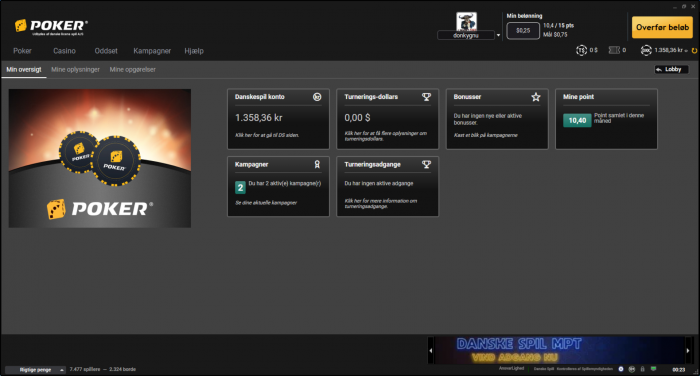
Task: Expand the Rigtige penge mode selector
Action: (35, 370)
